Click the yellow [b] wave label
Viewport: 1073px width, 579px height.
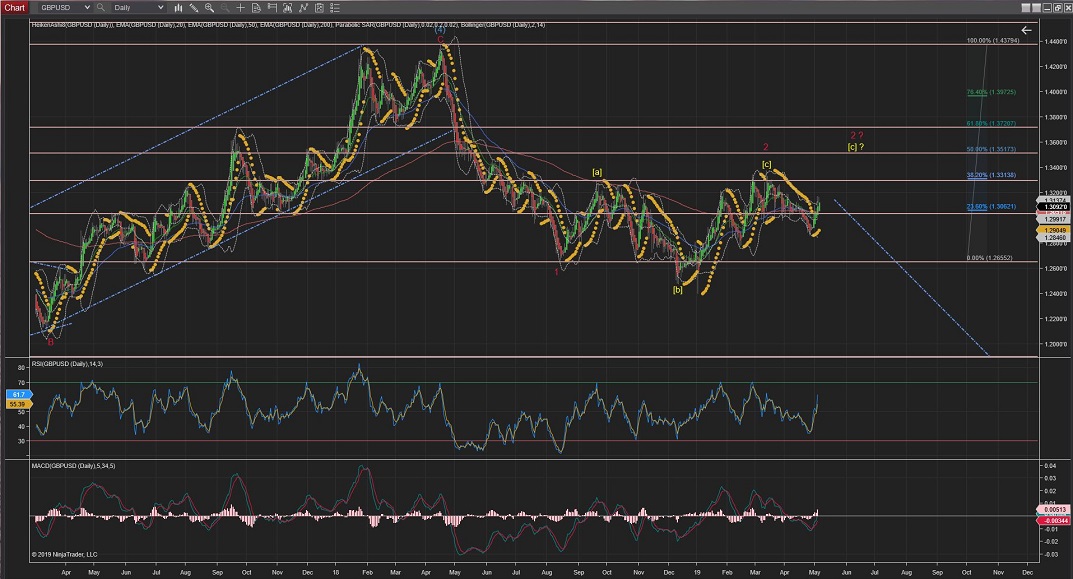677,290
